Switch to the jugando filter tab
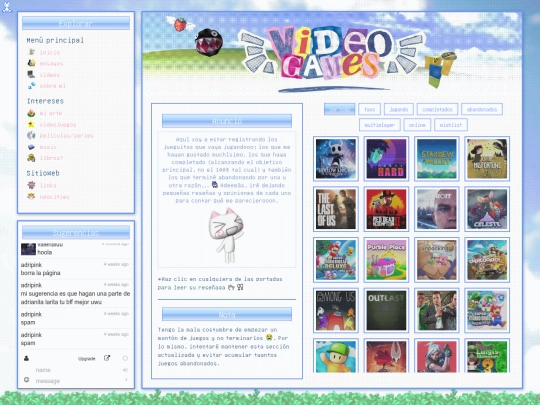Viewport: 540px width, 405px height. tap(398, 109)
